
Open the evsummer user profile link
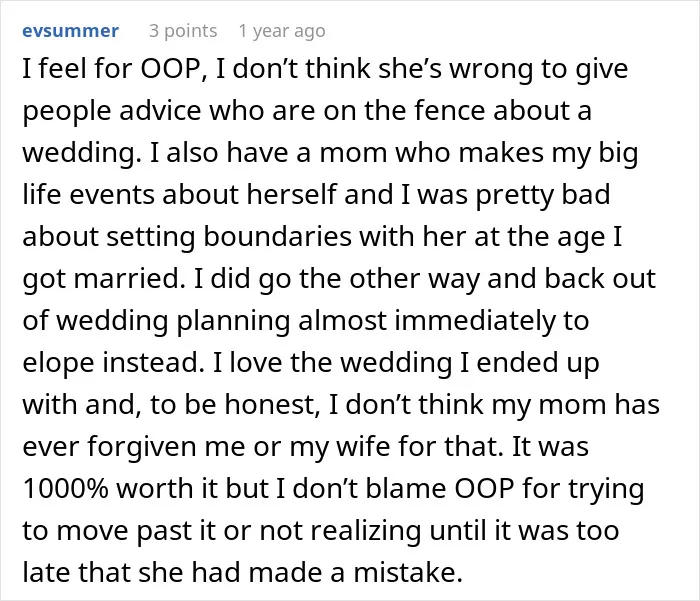click(71, 31)
